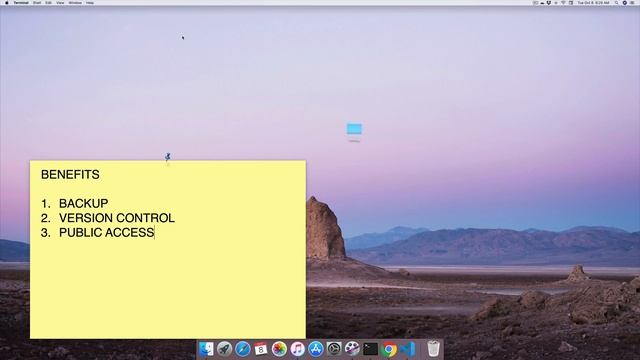Click the VERSION CONTROL line

[x=117, y=218]
